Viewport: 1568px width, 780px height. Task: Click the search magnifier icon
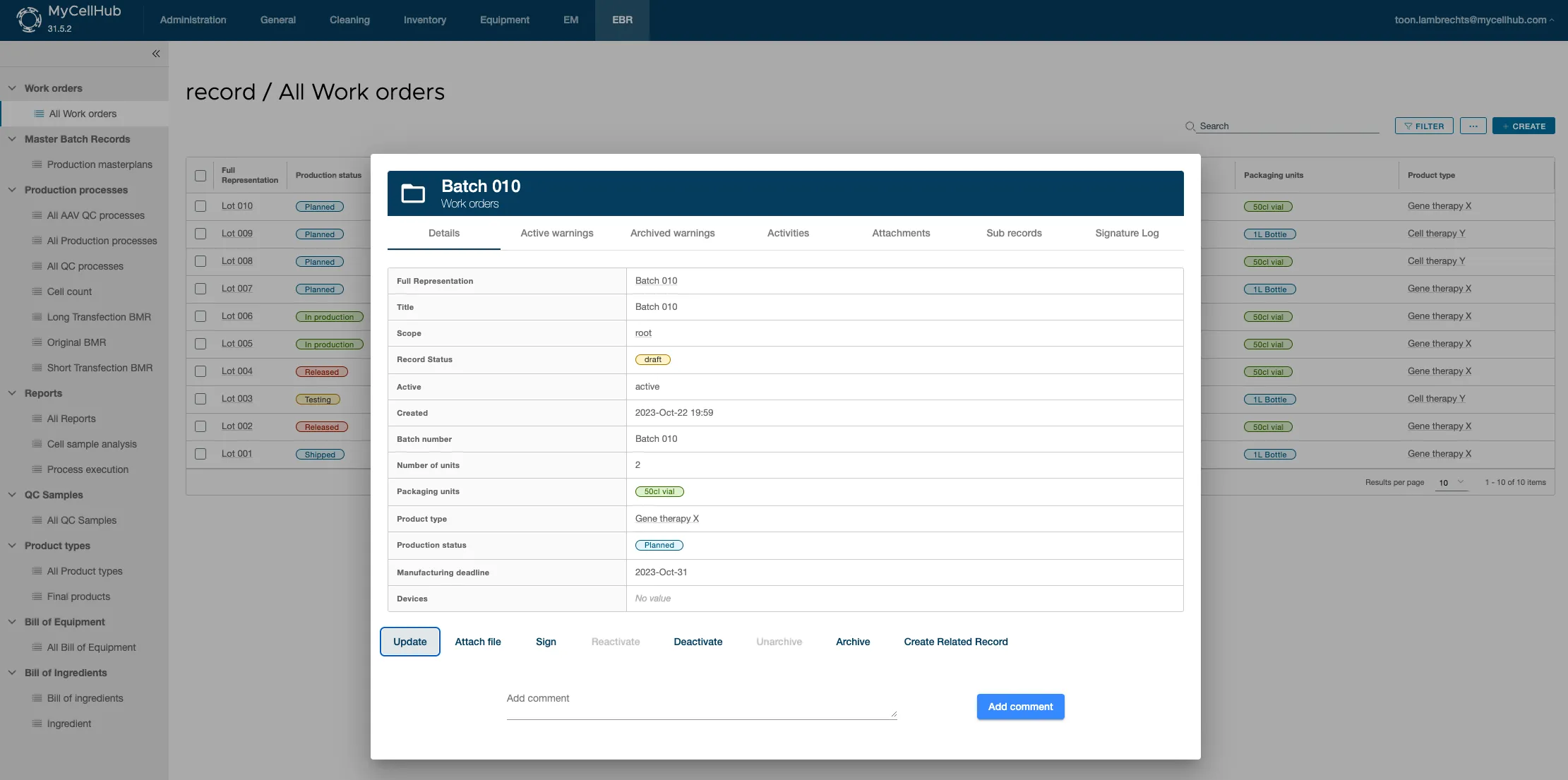pos(1190,126)
